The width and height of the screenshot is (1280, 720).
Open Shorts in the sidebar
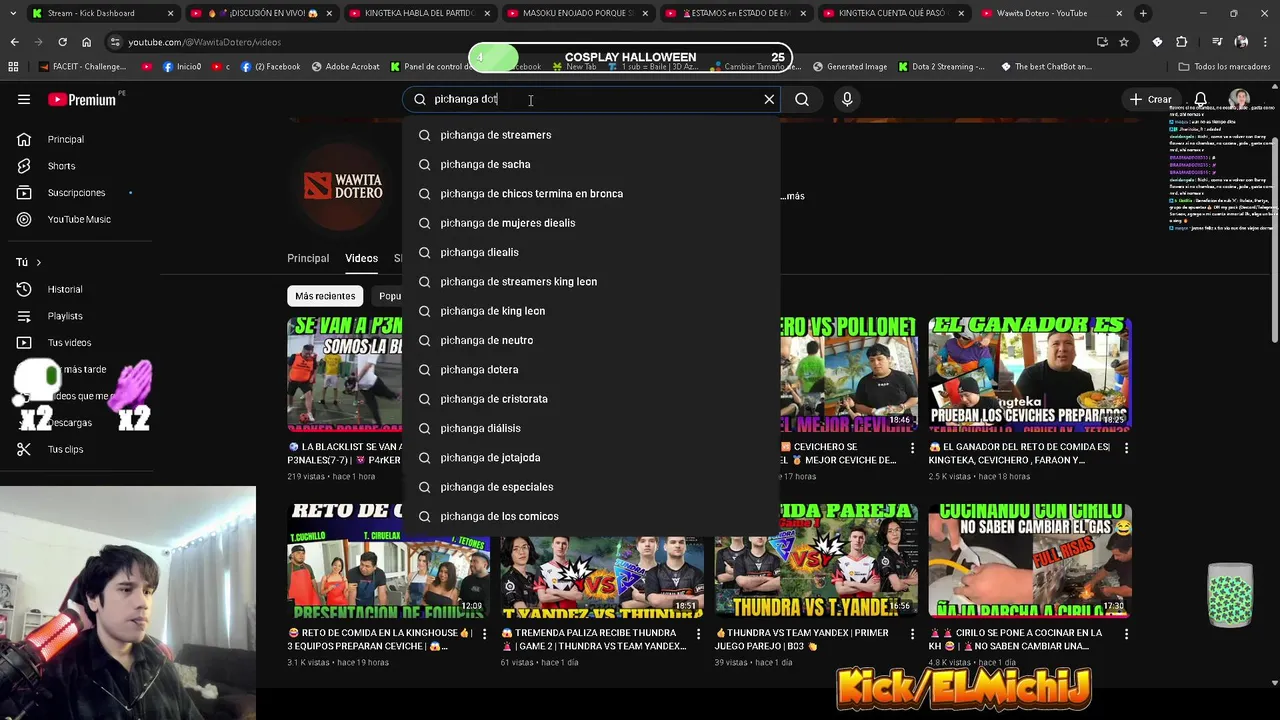coord(61,166)
